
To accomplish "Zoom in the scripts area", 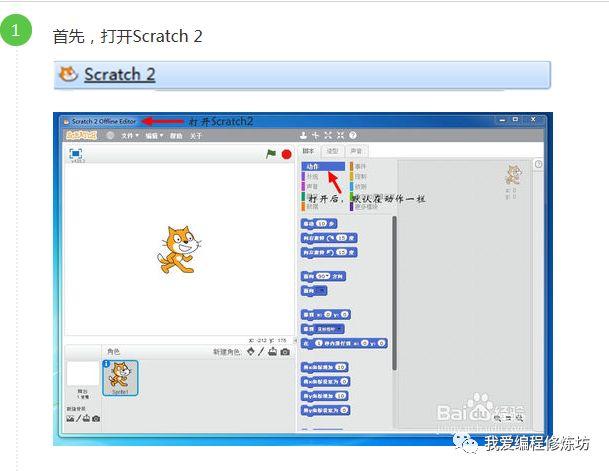I will 519,418.
